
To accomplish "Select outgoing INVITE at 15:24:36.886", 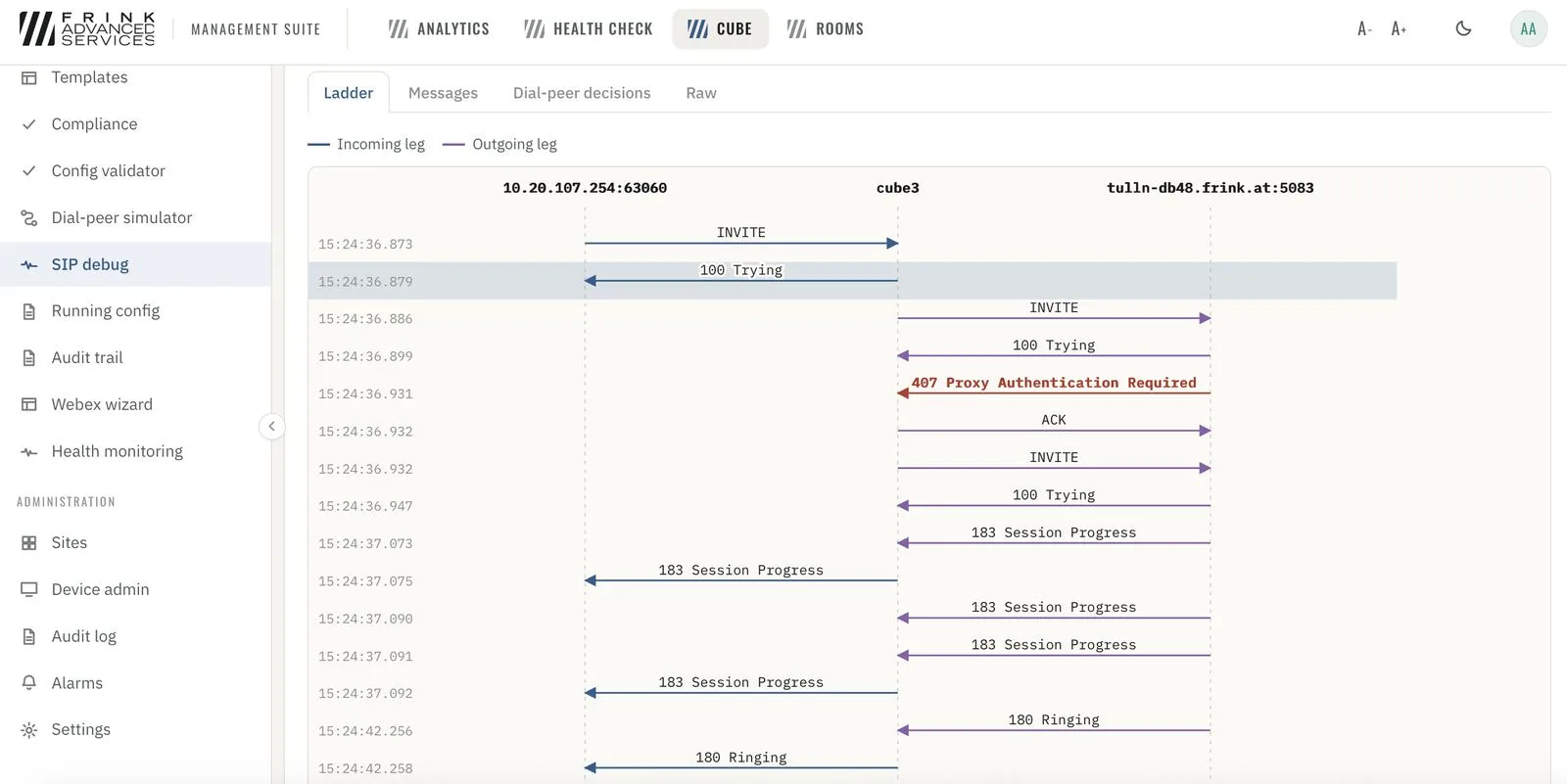I will point(1054,313).
